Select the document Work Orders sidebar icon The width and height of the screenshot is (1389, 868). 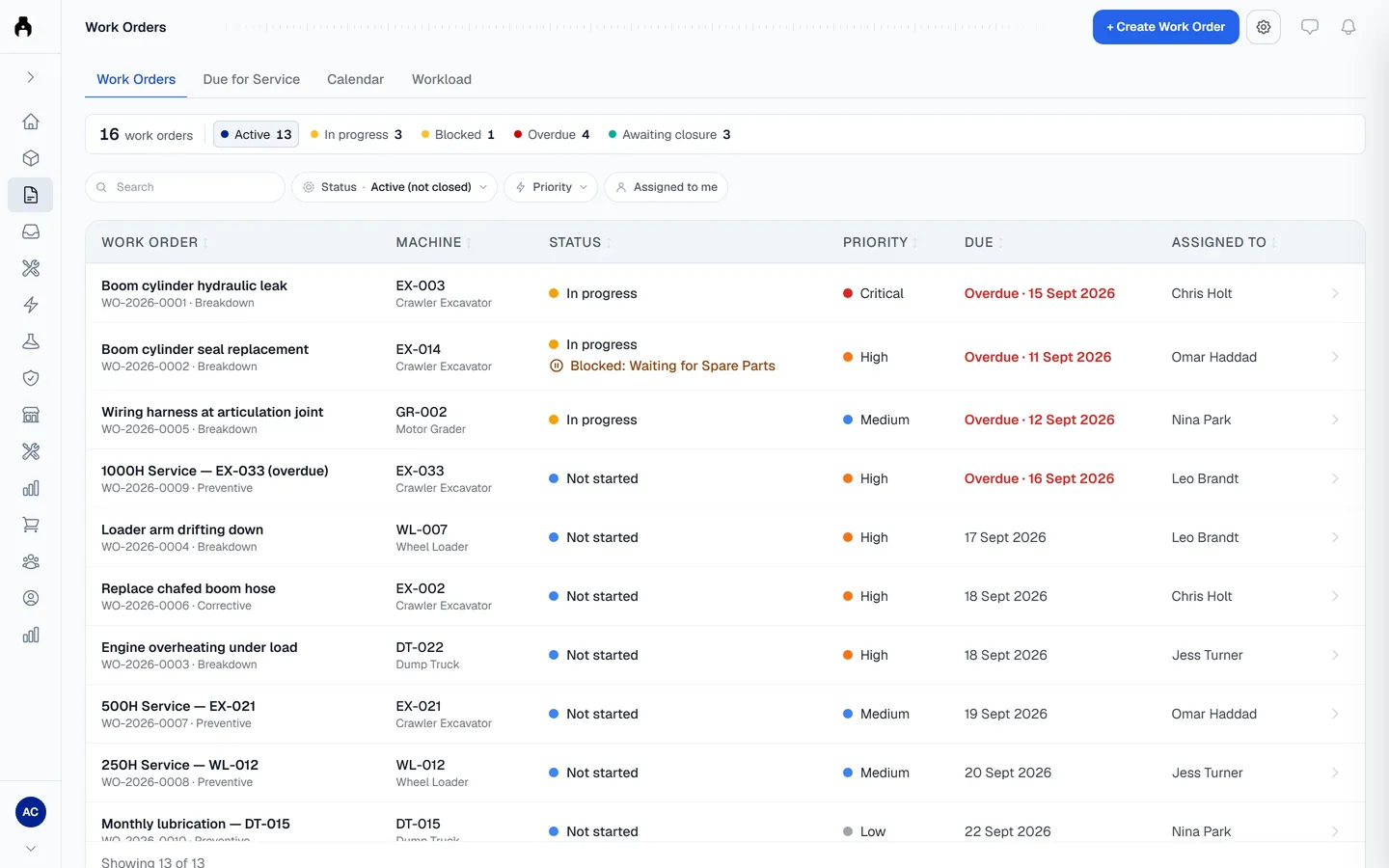31,195
